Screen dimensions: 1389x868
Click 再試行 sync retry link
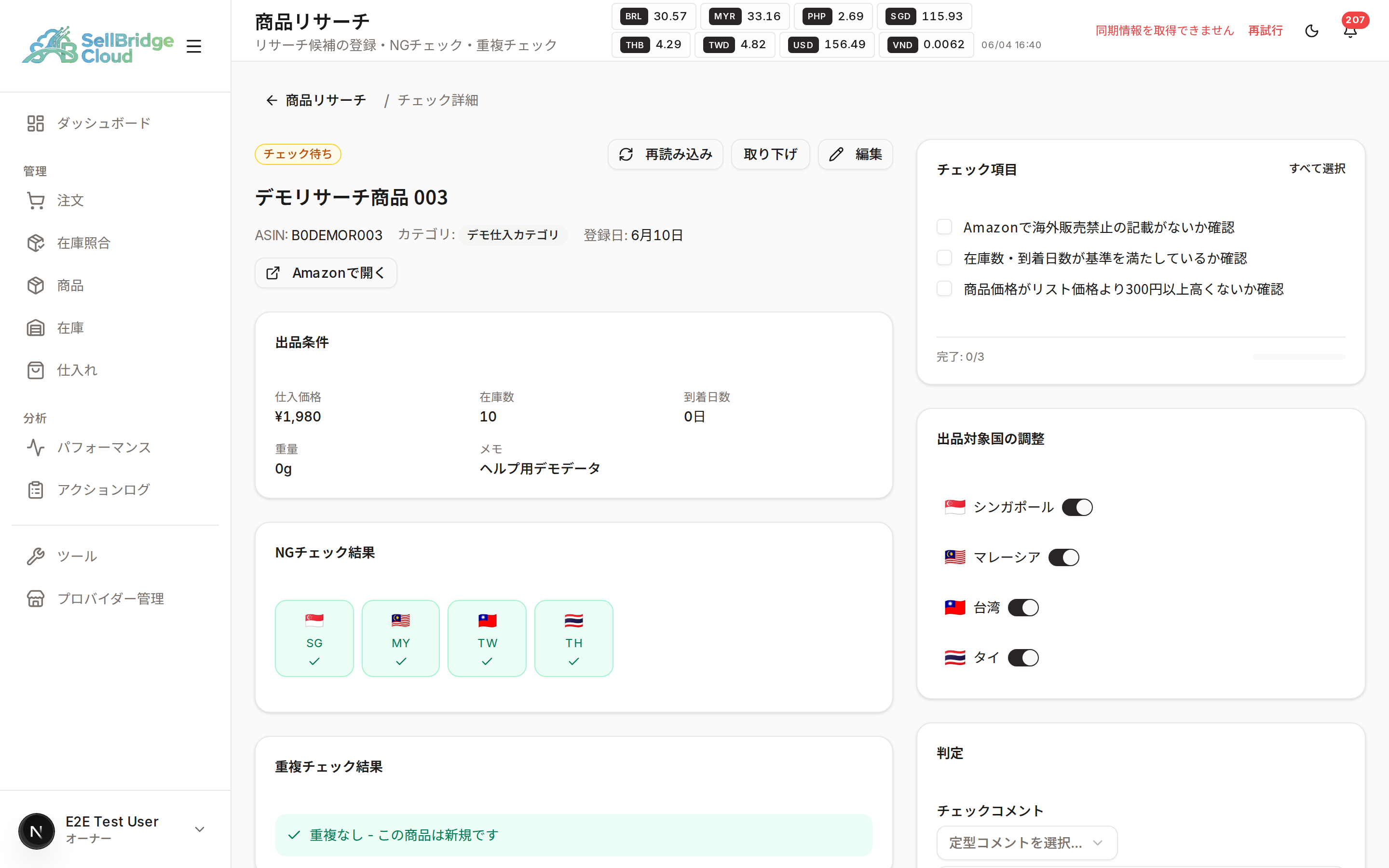tap(1266, 30)
